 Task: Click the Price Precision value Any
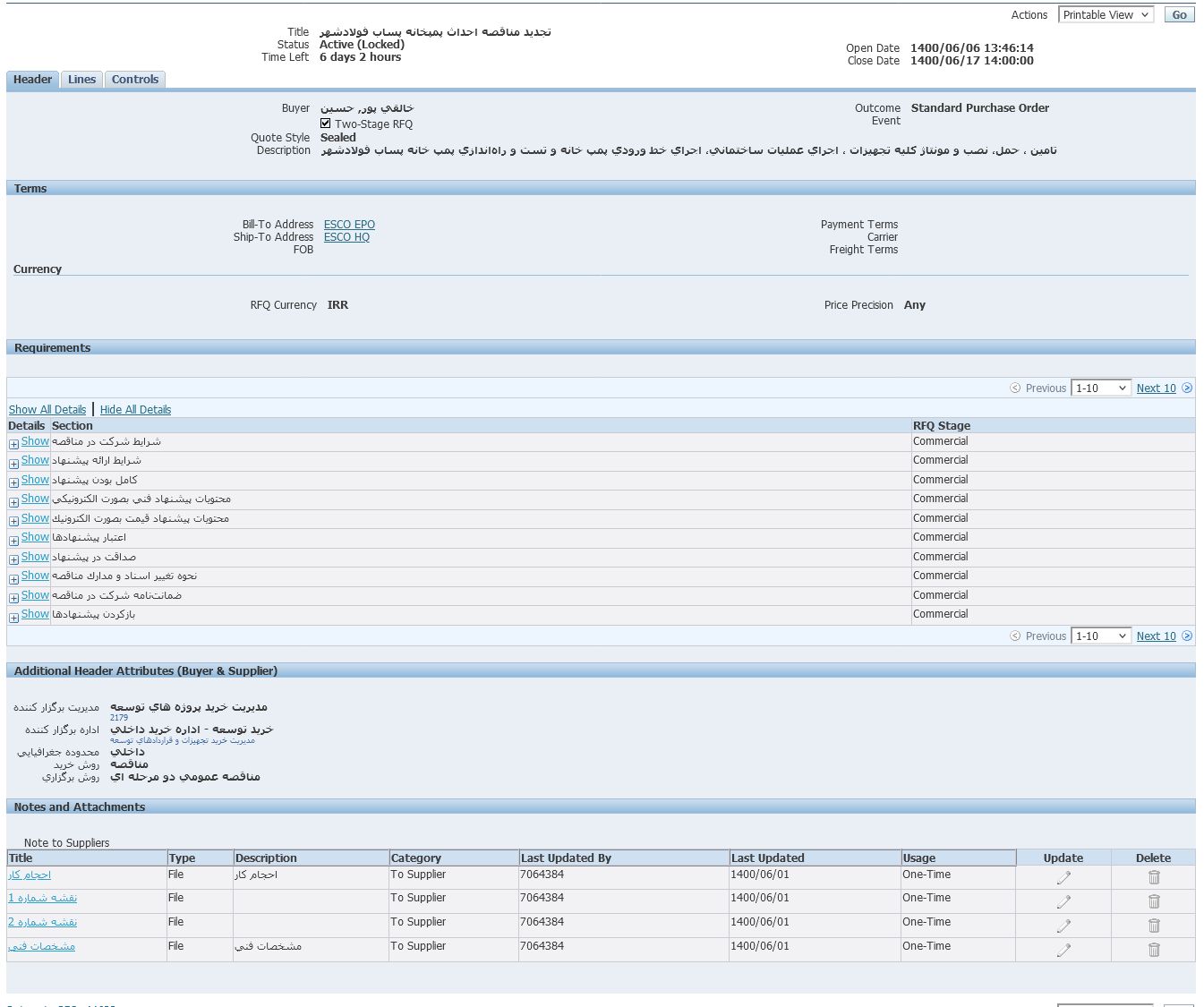pos(915,305)
